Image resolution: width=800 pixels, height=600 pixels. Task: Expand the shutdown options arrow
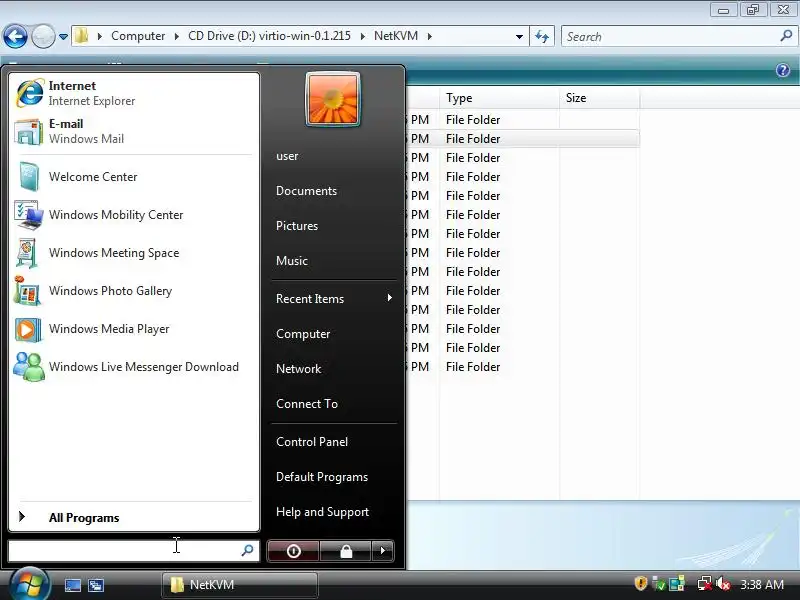[383, 551]
